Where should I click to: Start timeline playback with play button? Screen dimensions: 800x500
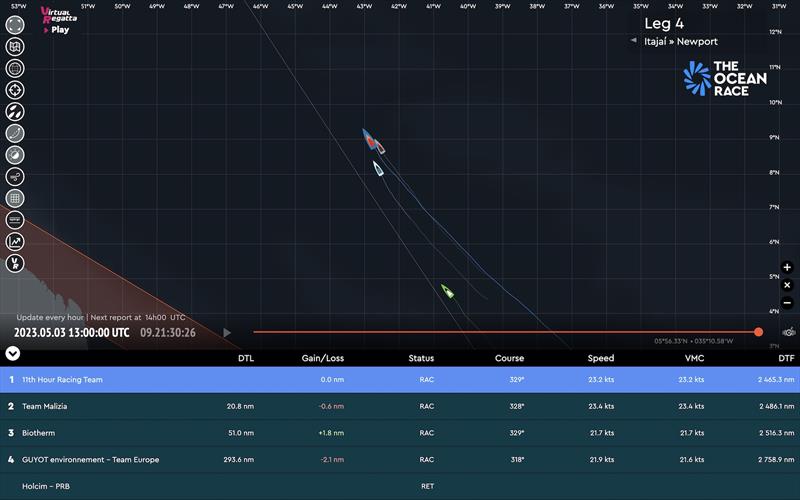[227, 333]
